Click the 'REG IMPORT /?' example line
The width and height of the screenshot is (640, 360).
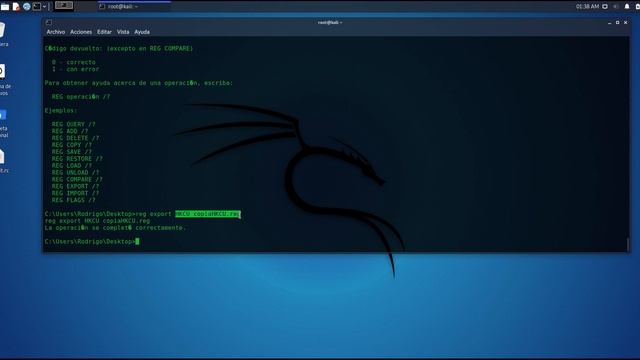pos(76,193)
